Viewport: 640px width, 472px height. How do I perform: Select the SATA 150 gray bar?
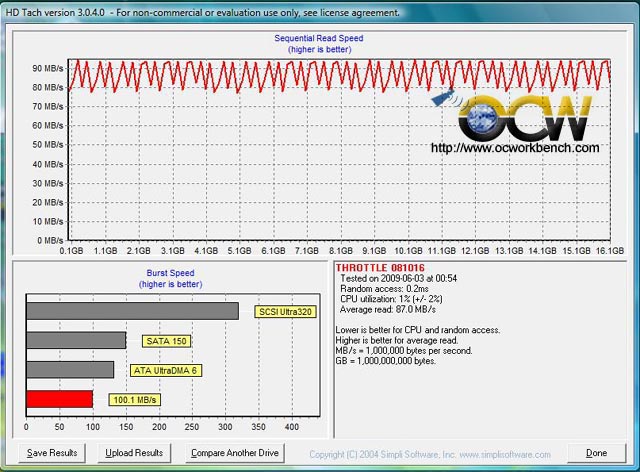(76, 340)
